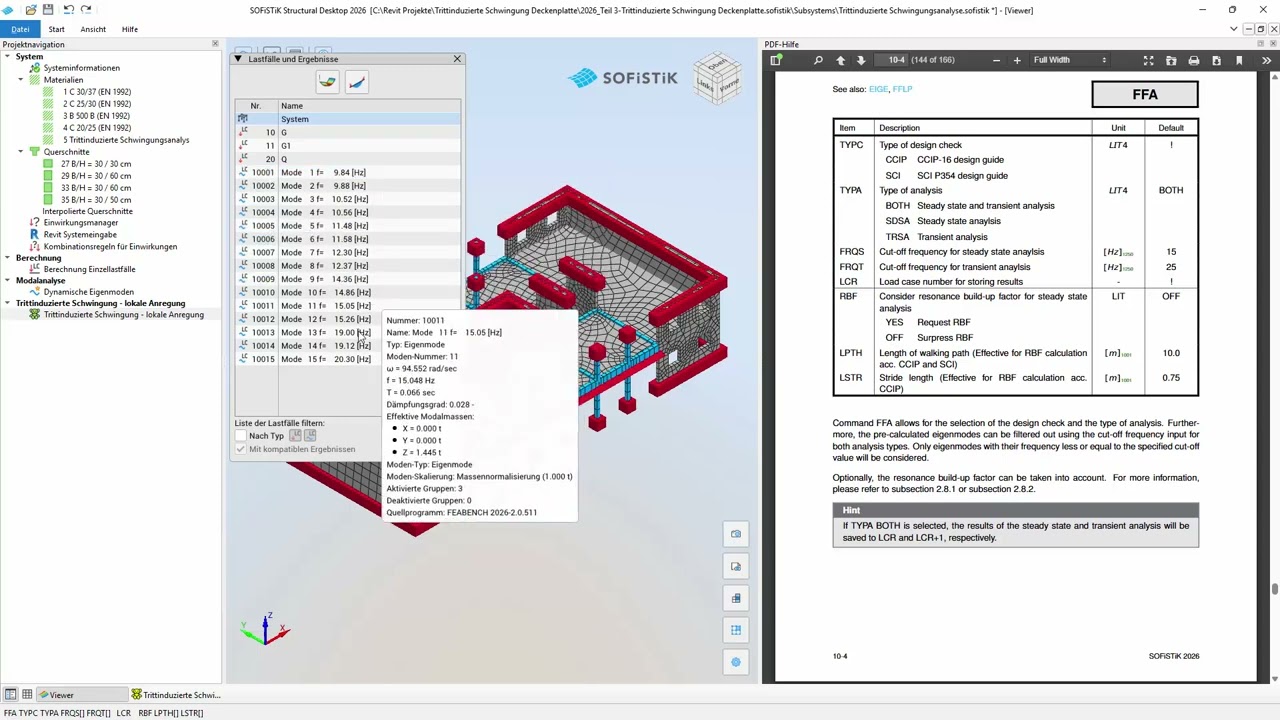Collapse the System tree node
The width and height of the screenshot is (1280, 720).
click(7, 56)
